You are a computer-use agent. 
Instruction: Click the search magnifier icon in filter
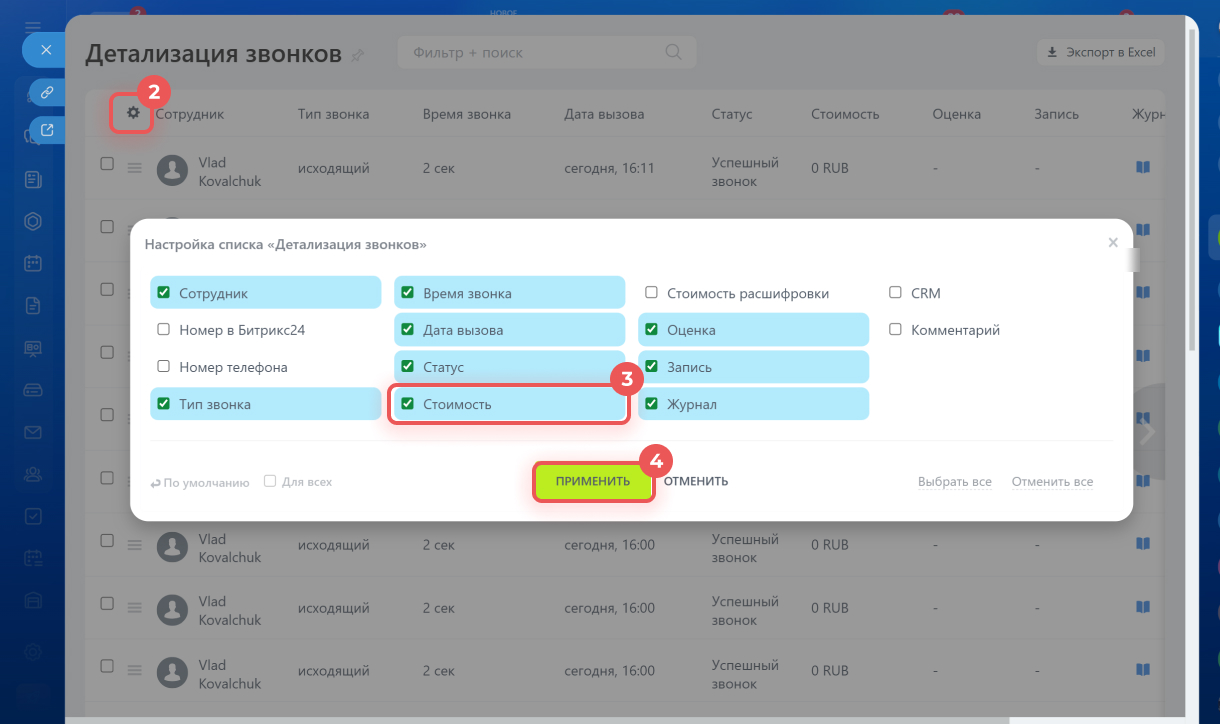[674, 52]
